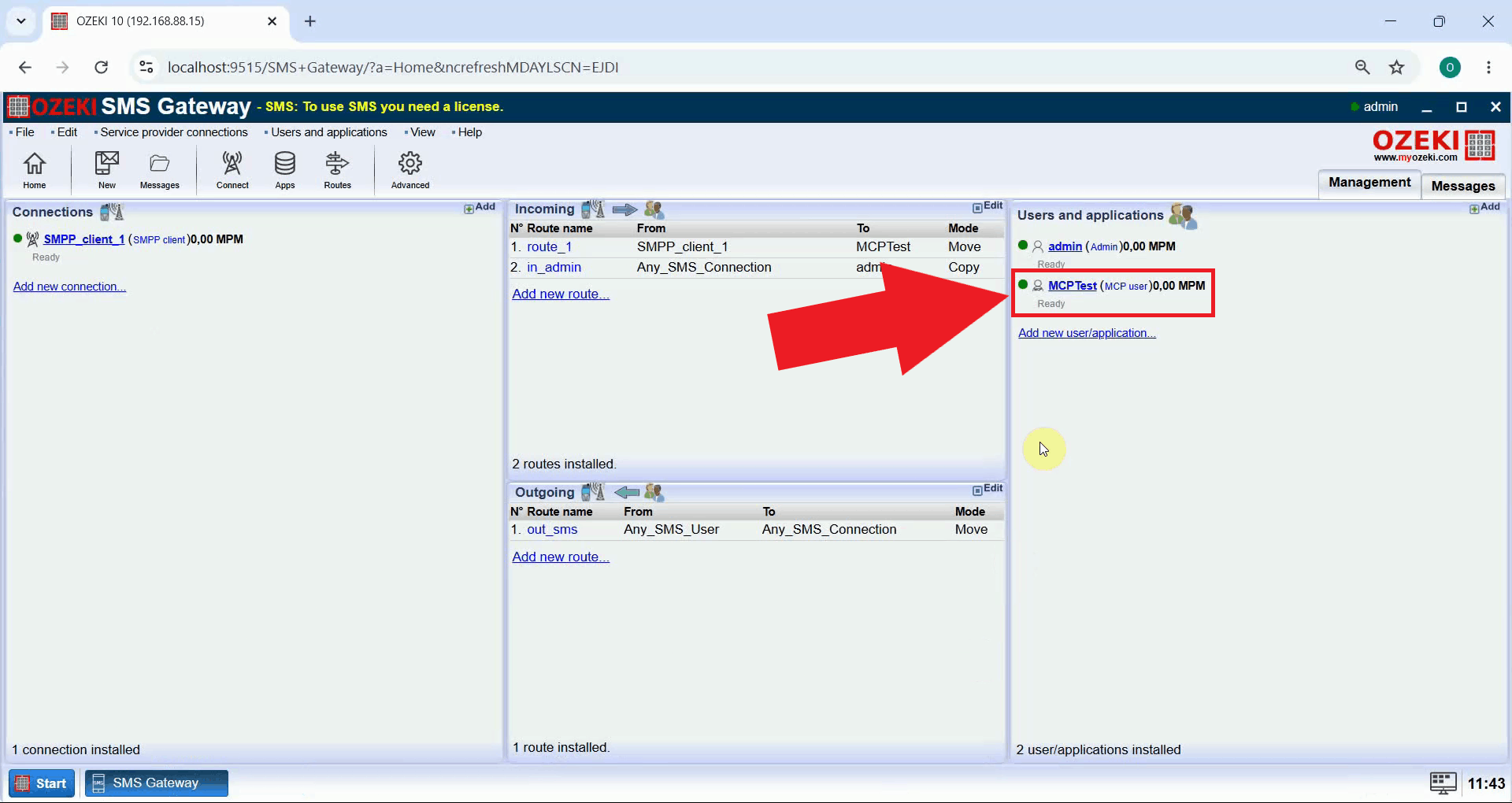View site information icon in address bar
This screenshot has height=803, width=1512.
click(146, 67)
